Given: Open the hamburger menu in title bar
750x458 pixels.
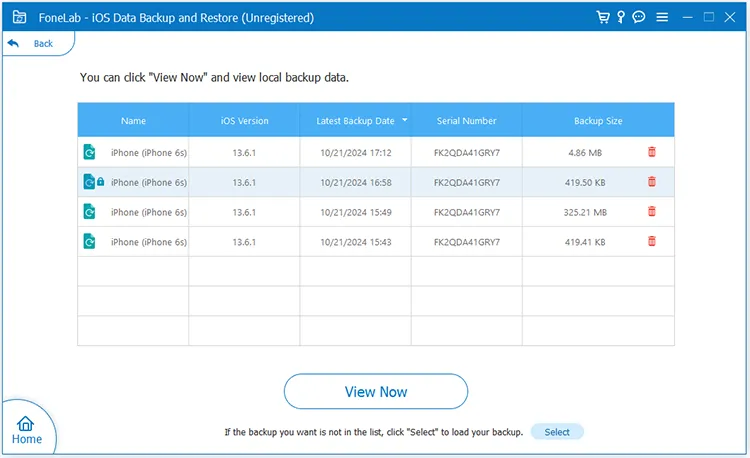Looking at the screenshot, I should pos(662,17).
